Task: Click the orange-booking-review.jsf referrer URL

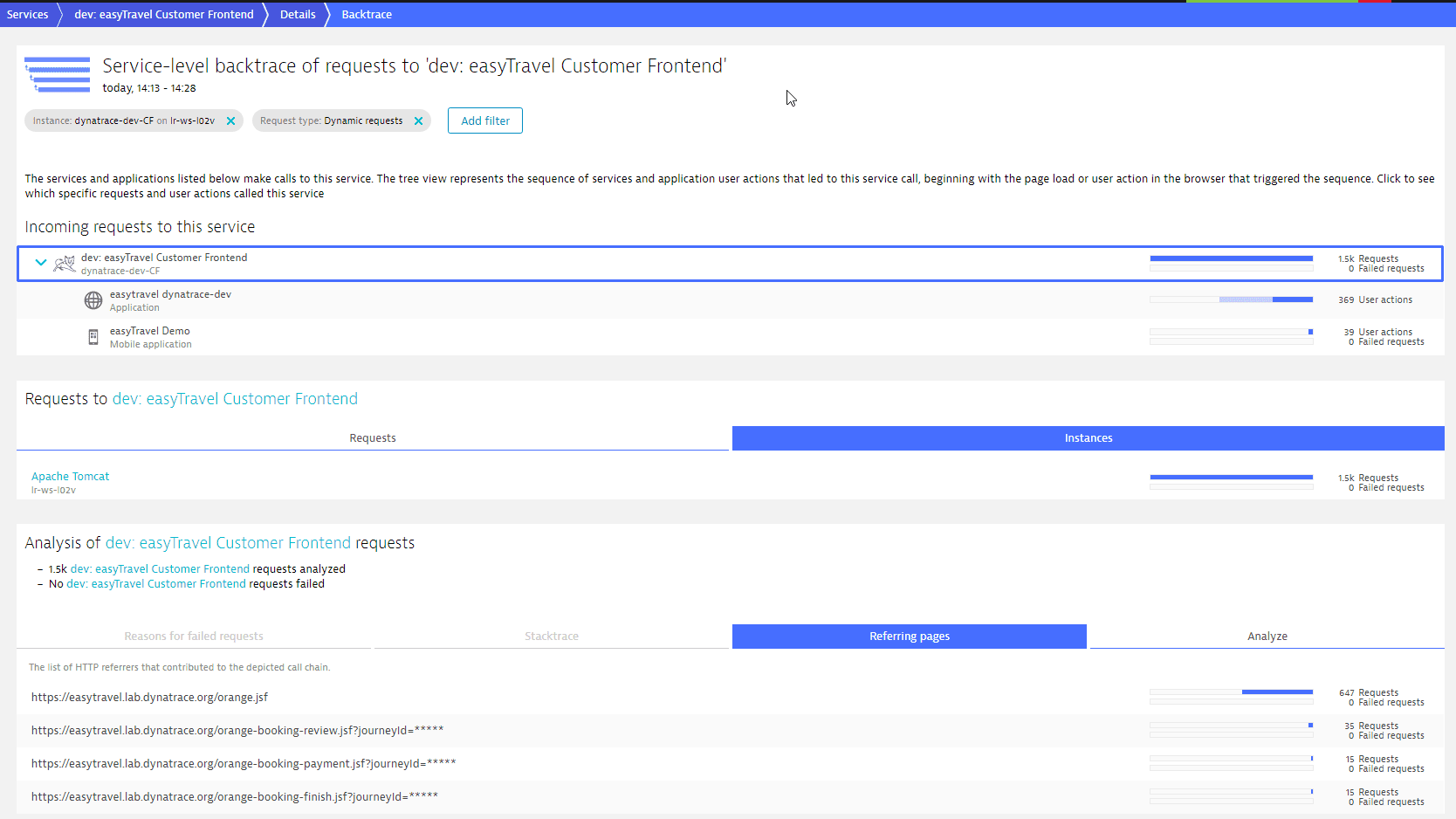Action: 237,731
